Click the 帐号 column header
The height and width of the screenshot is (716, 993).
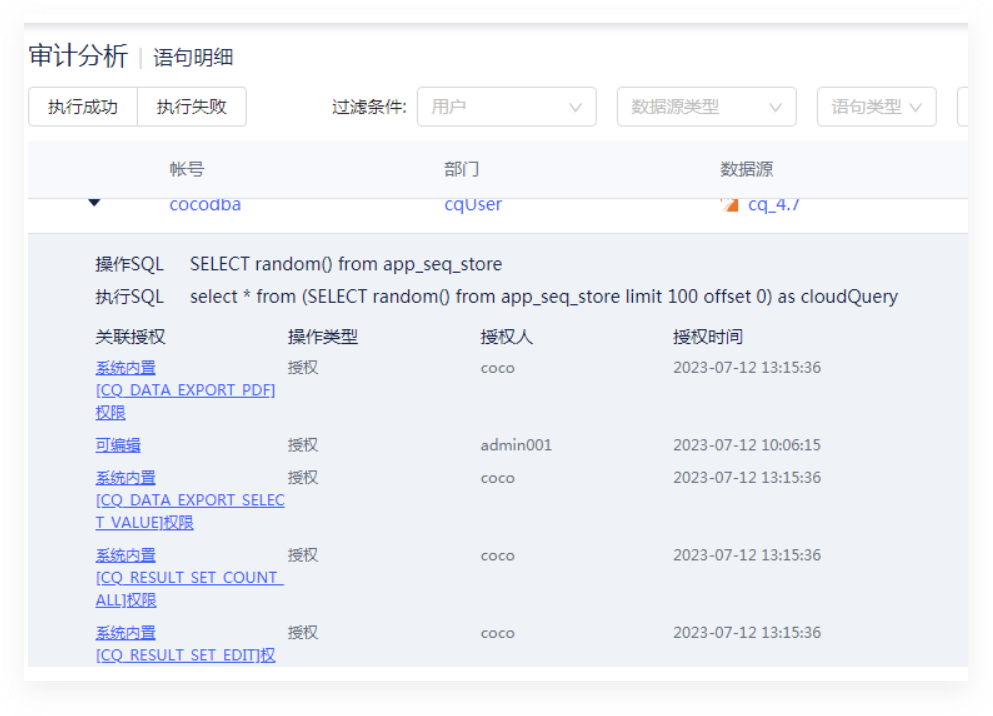(x=187, y=169)
